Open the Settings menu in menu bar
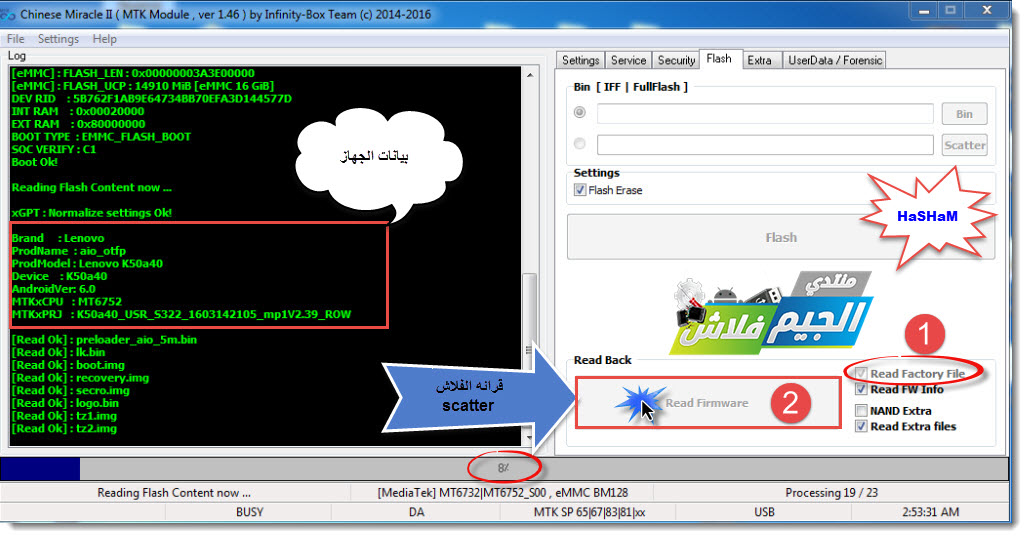 [x=58, y=39]
